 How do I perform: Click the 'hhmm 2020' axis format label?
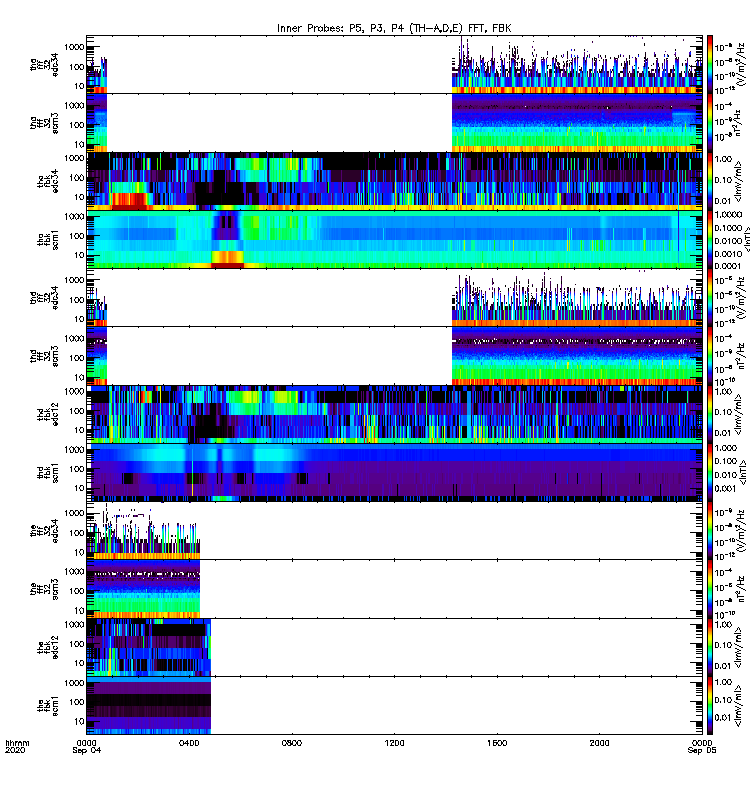tap(17, 746)
